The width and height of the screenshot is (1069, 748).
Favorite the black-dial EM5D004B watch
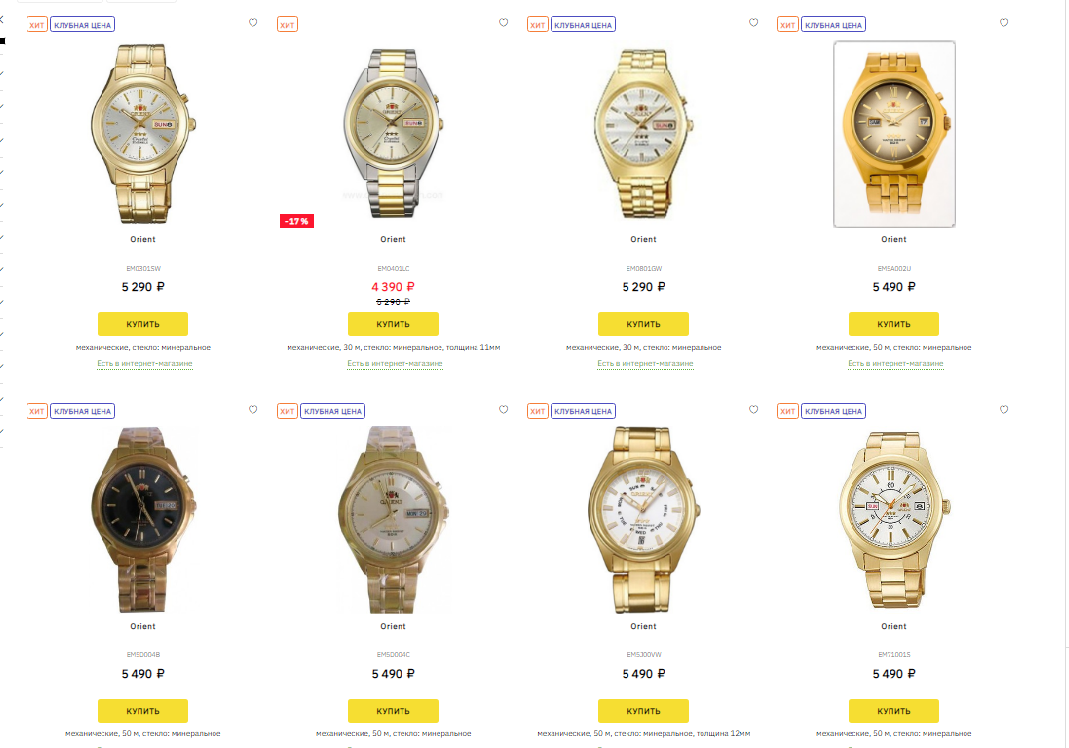pos(253,410)
